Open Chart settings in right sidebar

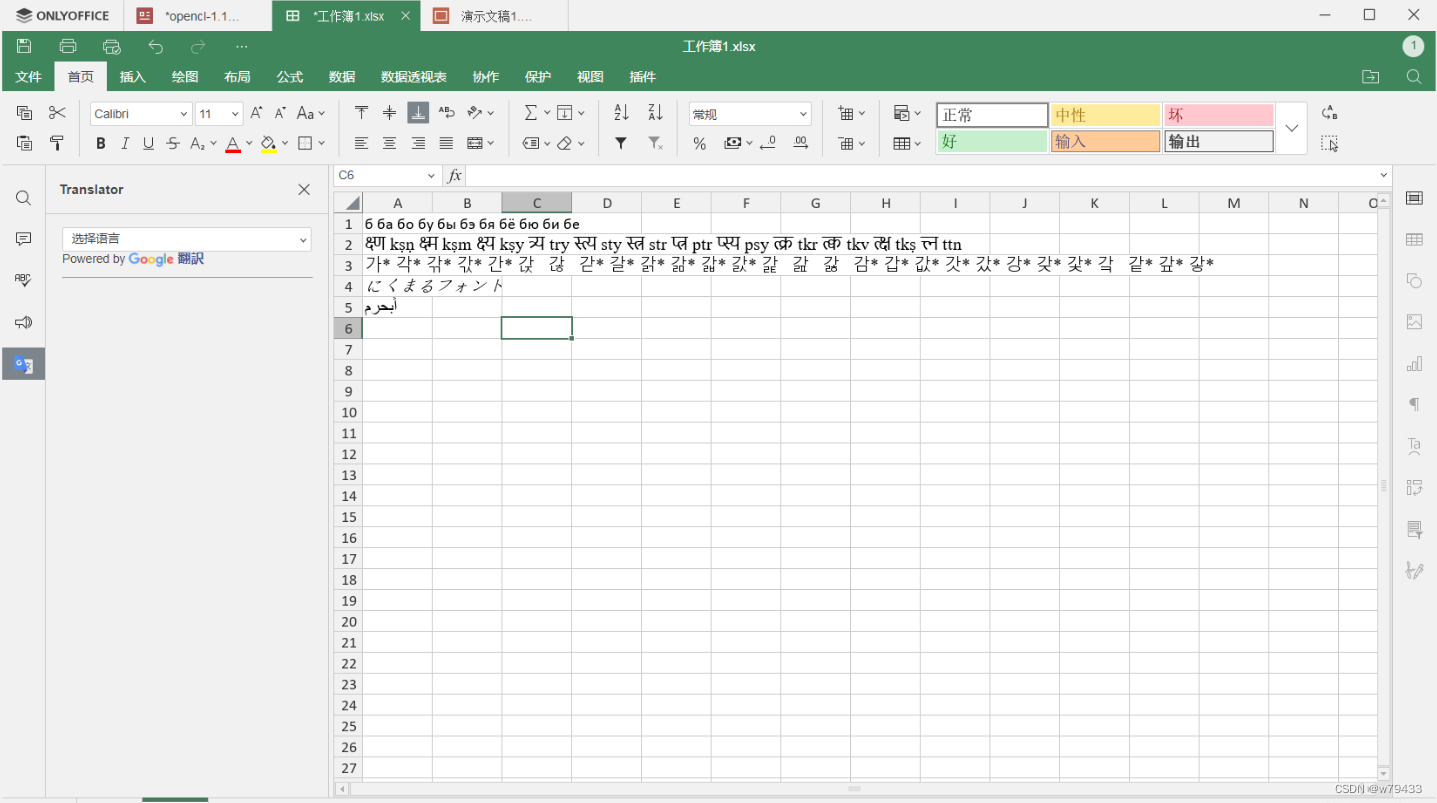coord(1414,363)
